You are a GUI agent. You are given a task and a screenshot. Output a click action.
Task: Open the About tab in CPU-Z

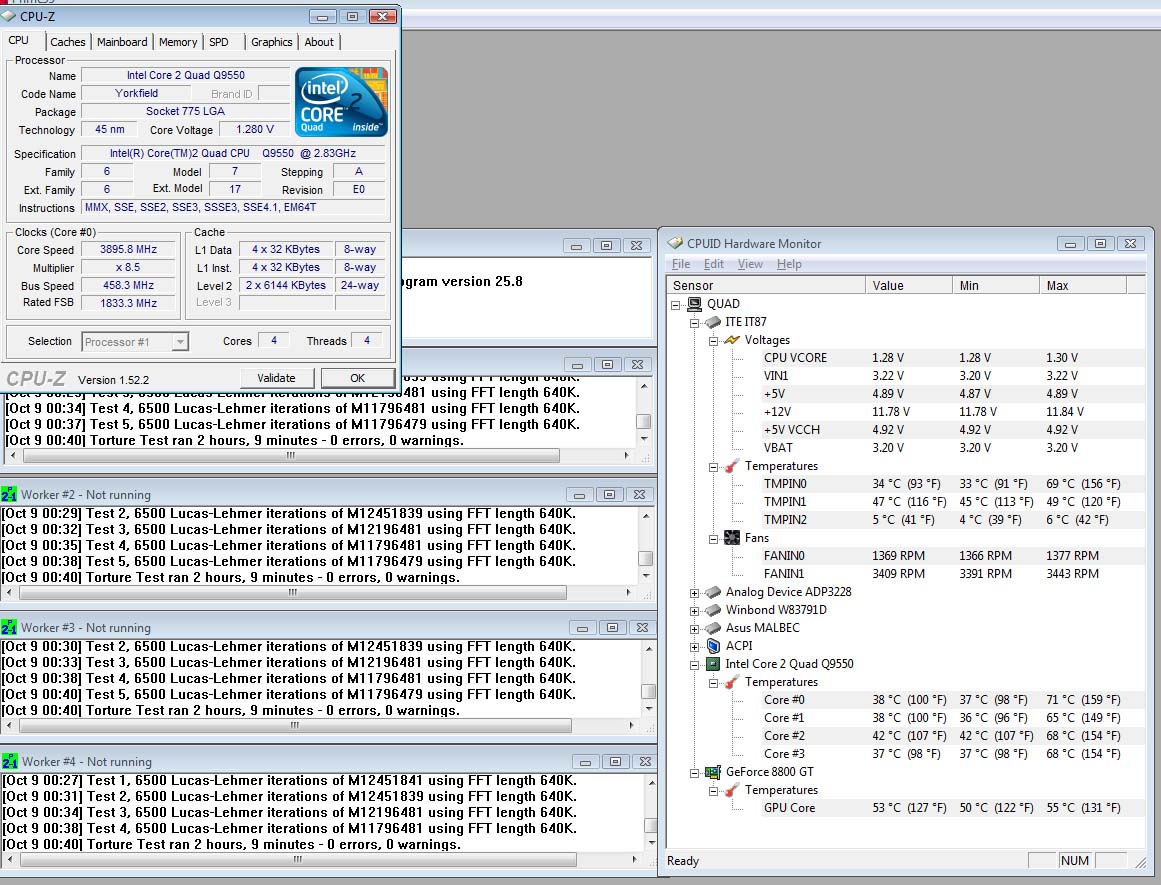tap(319, 42)
